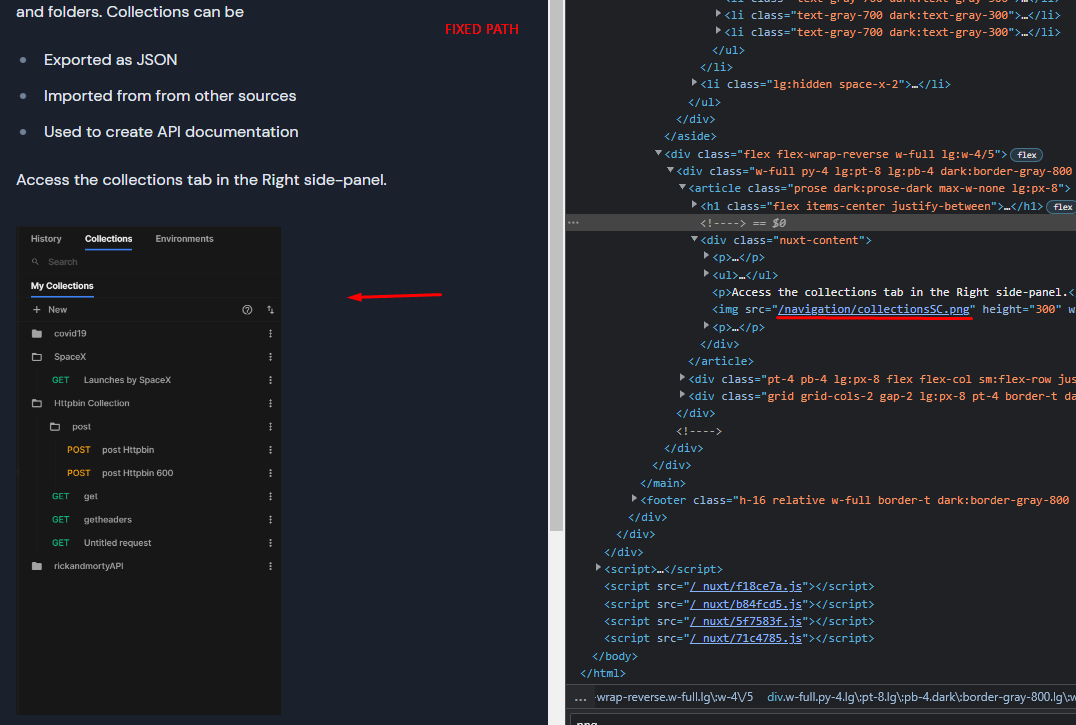Expand the h1 flex items-center node
The height and width of the screenshot is (725, 1076).
coord(694,204)
